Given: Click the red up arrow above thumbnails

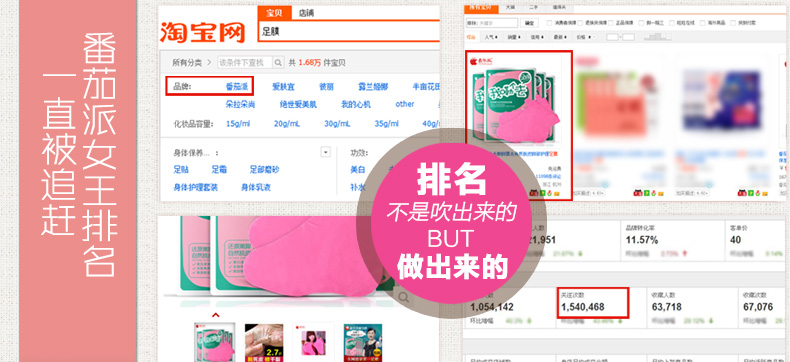Looking at the screenshot, I should click(x=216, y=315).
